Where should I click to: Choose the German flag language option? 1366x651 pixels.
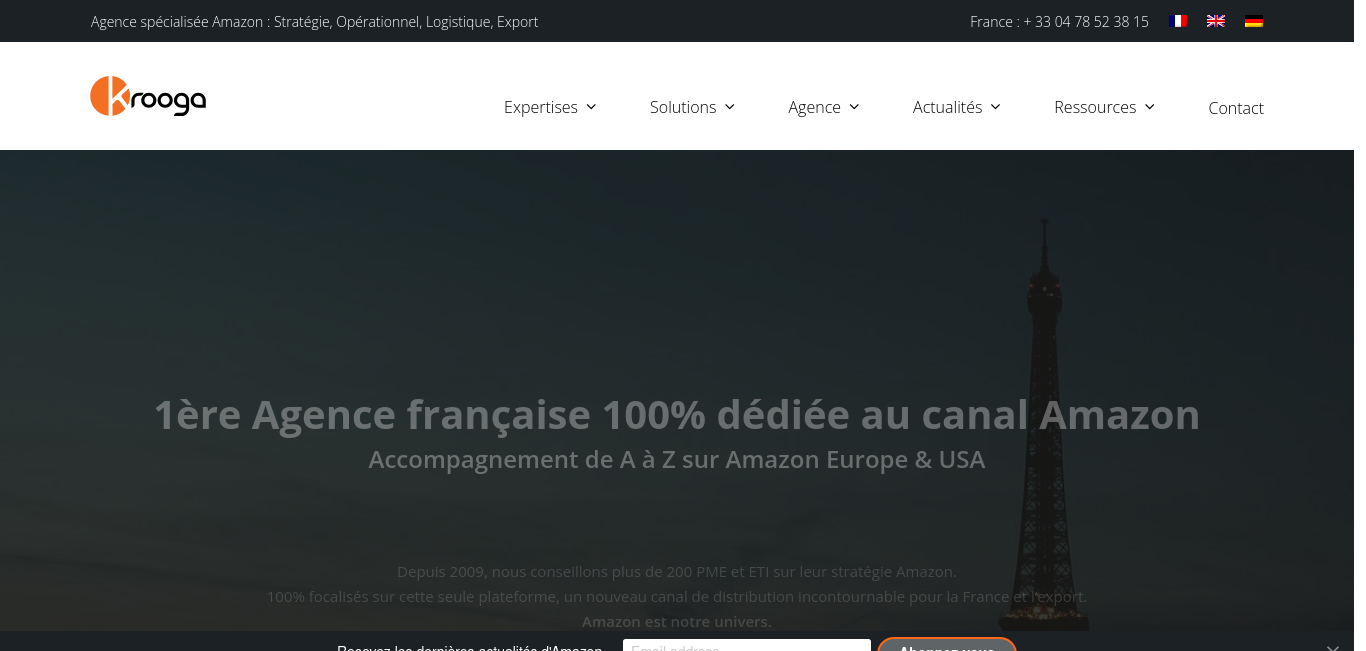coord(1254,21)
